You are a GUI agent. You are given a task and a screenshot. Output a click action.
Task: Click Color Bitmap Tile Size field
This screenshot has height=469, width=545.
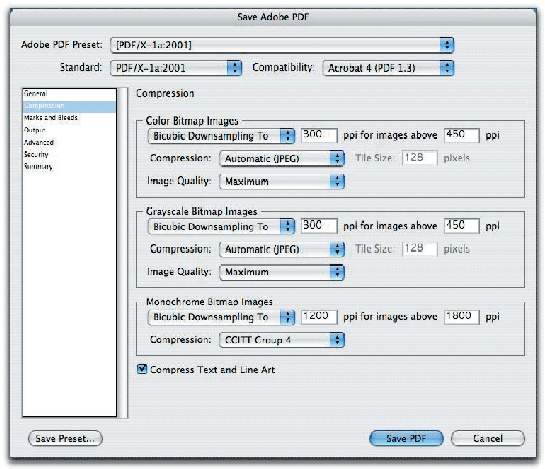[x=420, y=158]
